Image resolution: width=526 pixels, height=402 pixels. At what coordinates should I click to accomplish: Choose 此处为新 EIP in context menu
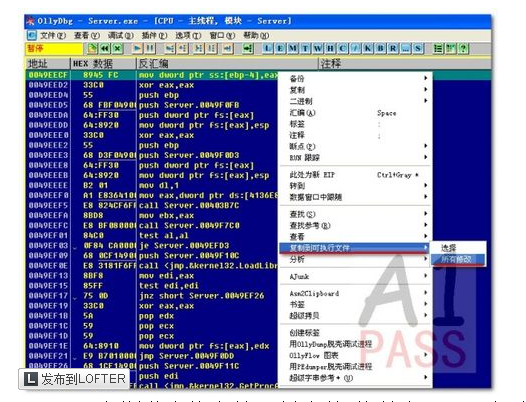[x=356, y=174]
